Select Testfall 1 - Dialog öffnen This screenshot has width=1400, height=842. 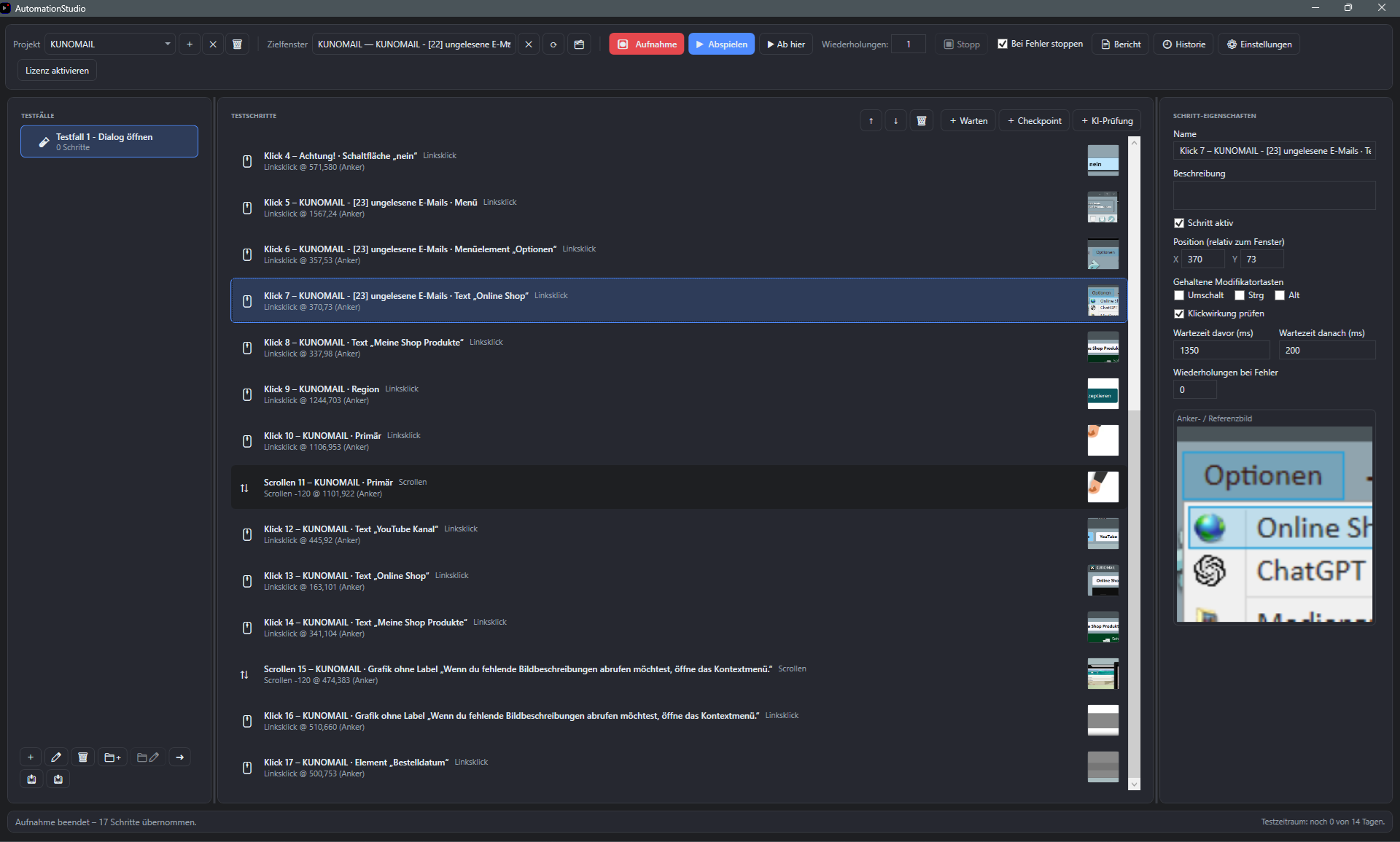[x=109, y=141]
